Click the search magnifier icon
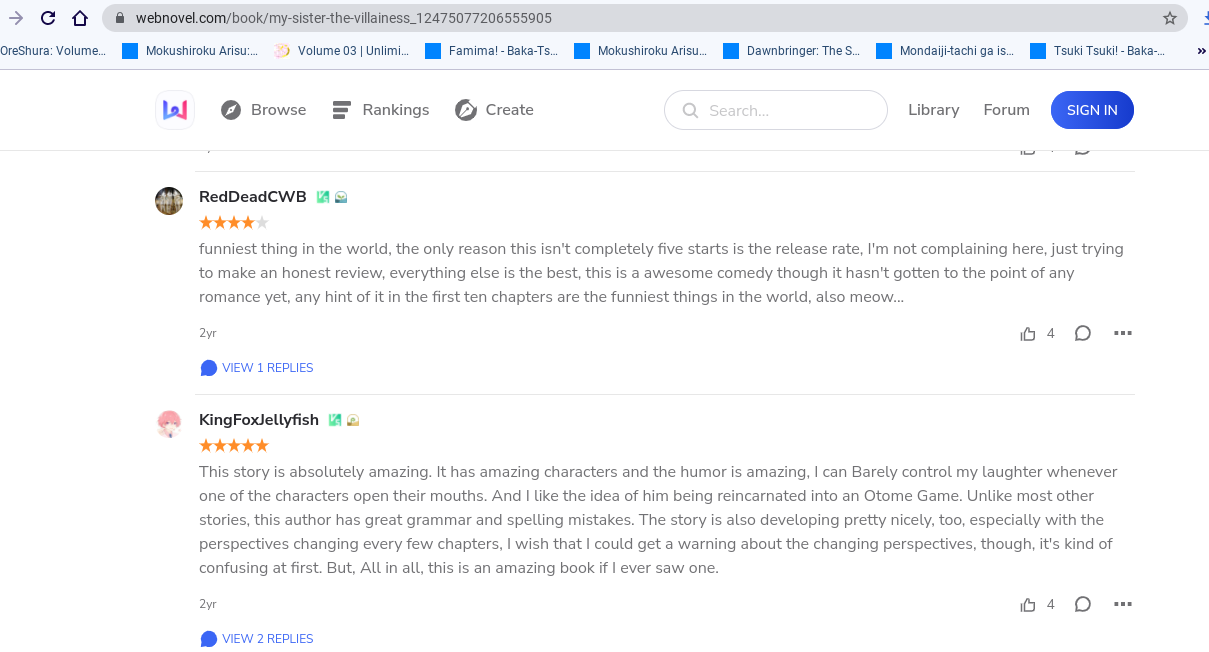The image size is (1209, 652). coord(690,110)
